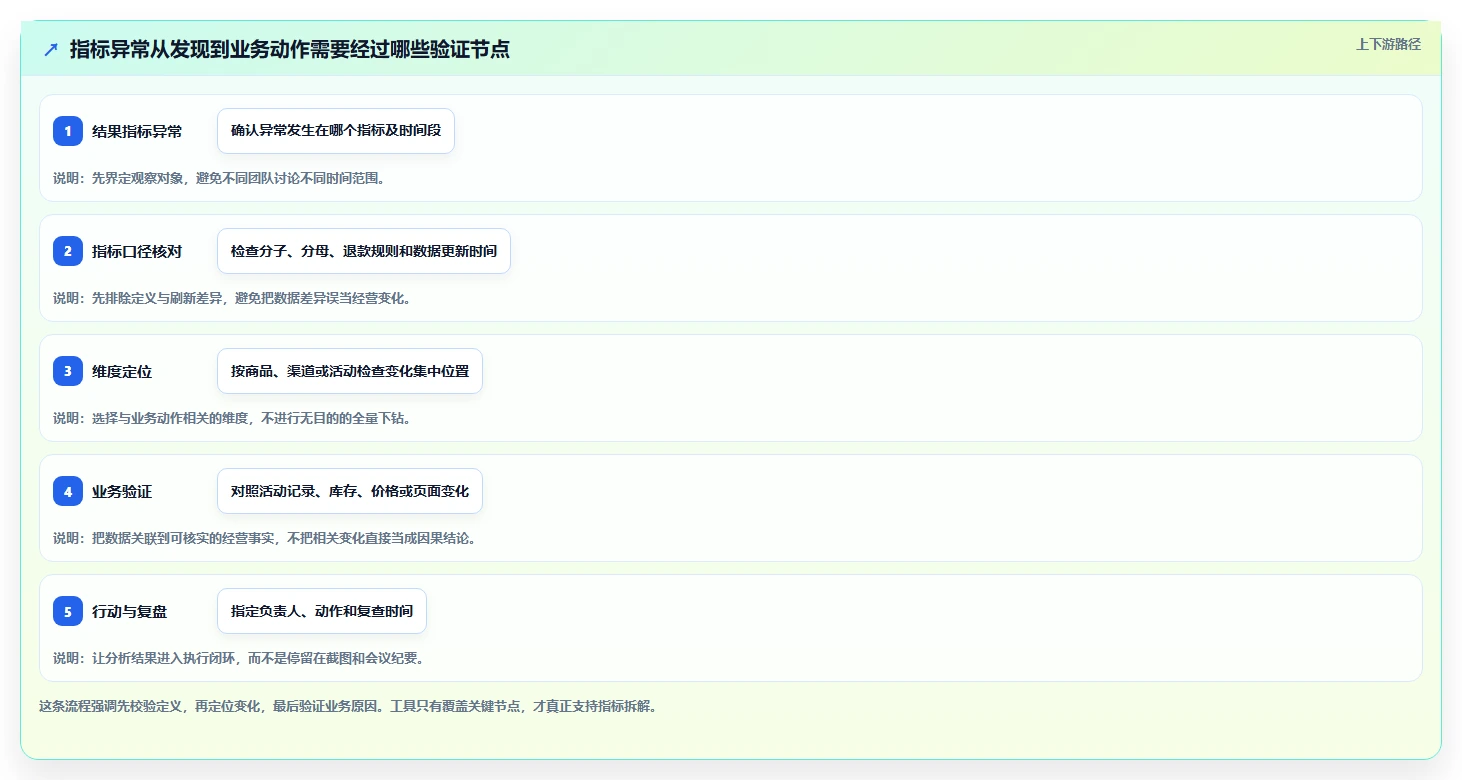Click the 指定负责人、动作和复查时间 chip
Viewport: 1462px width, 780px height.
pos(322,611)
